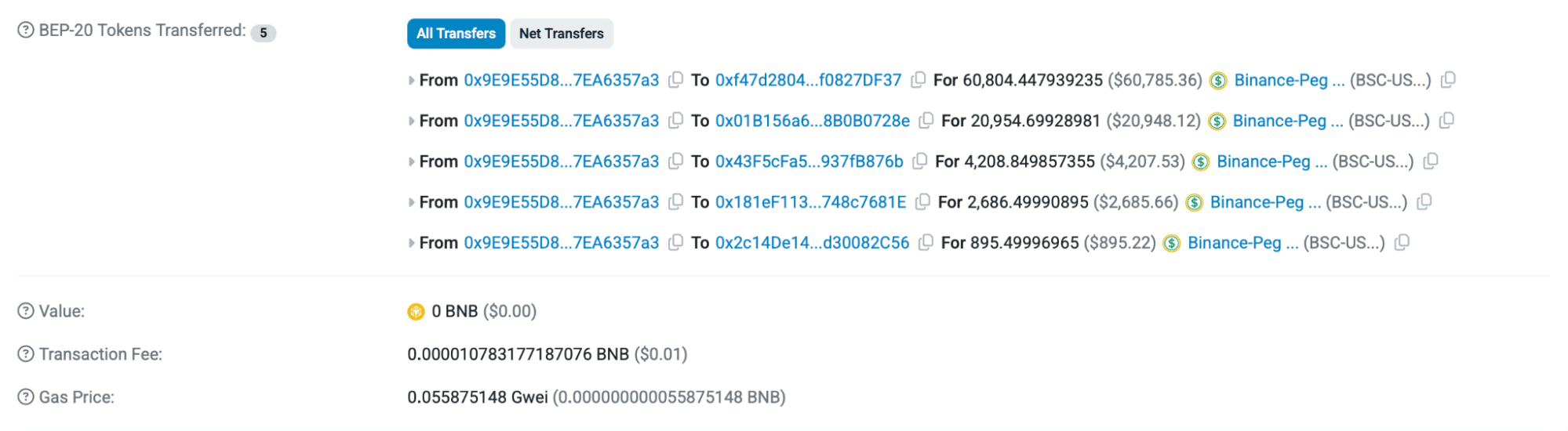Copy recipient address 0xf47d2804...f0827DF37
1568x431 pixels.
pos(918,80)
